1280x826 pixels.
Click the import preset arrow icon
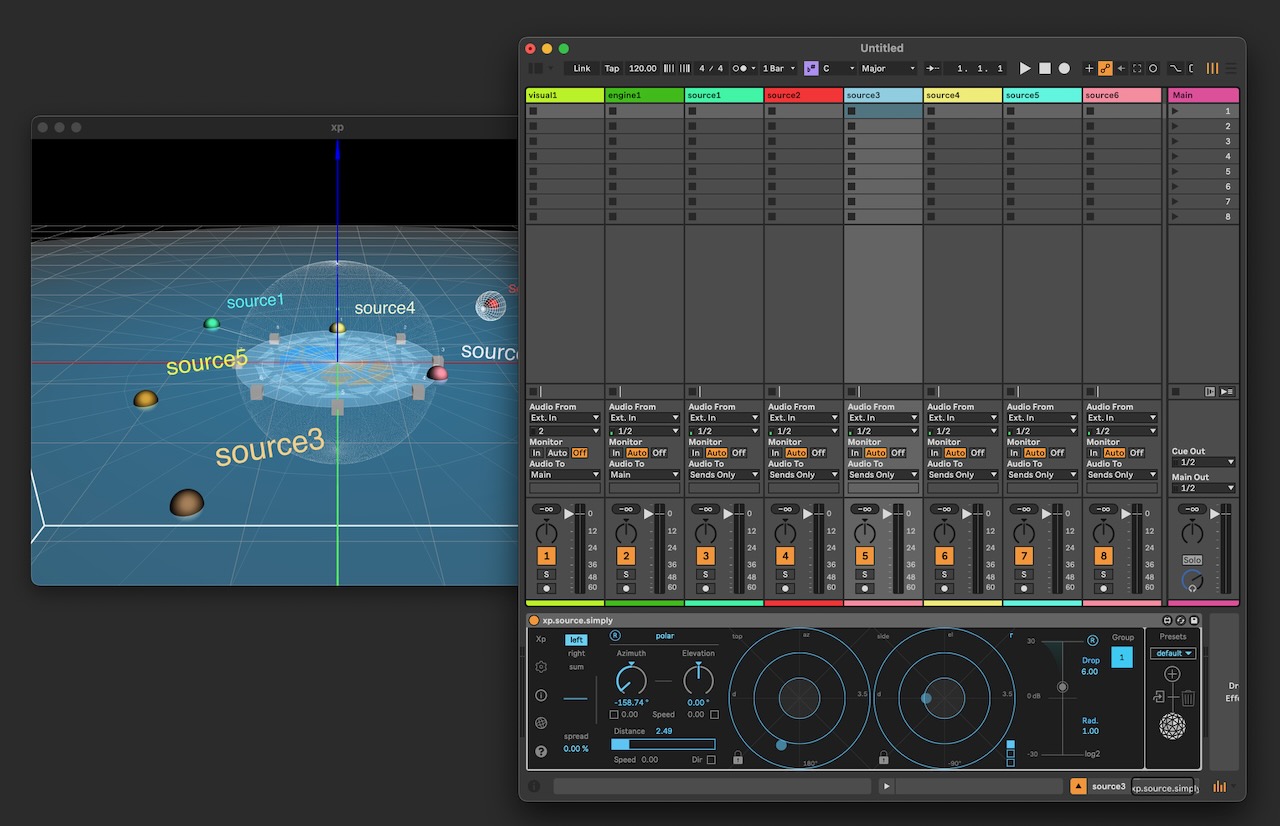[1158, 698]
